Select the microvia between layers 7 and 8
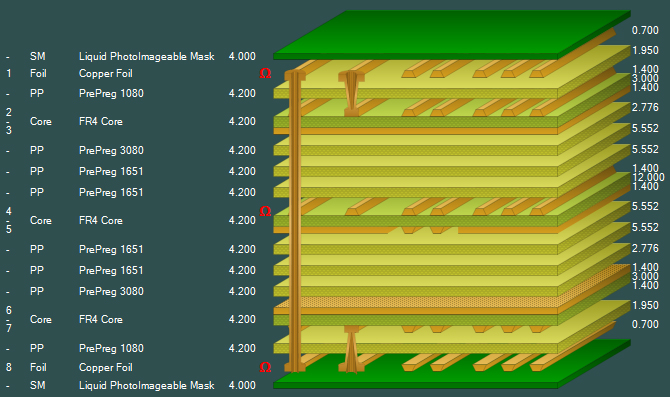Viewport: 670px width, 397px height. 351,349
